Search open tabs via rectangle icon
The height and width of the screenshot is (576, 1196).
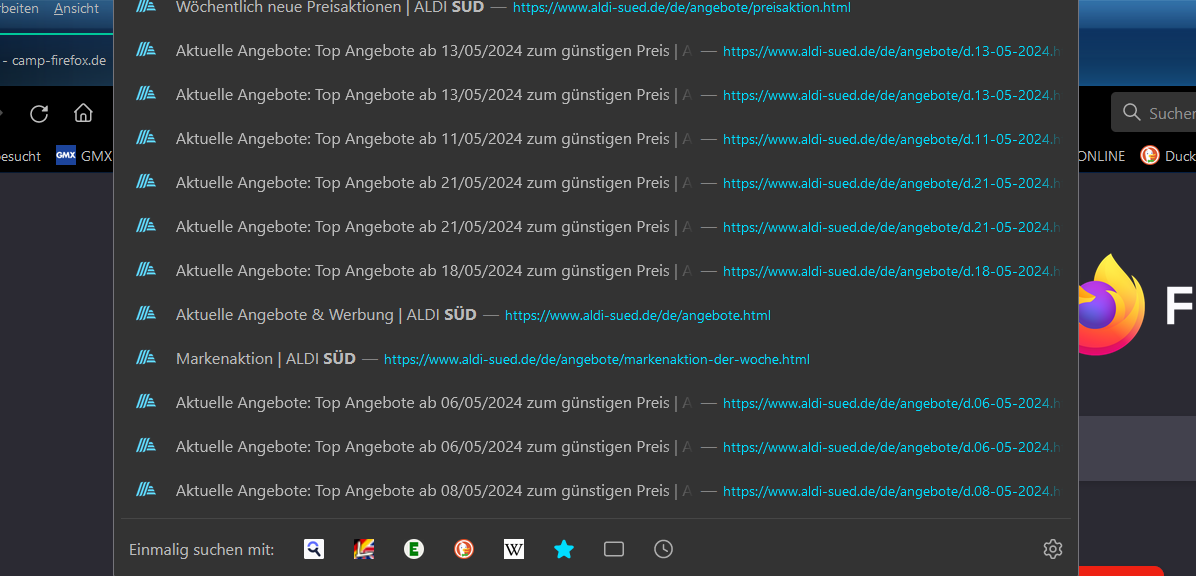click(614, 549)
